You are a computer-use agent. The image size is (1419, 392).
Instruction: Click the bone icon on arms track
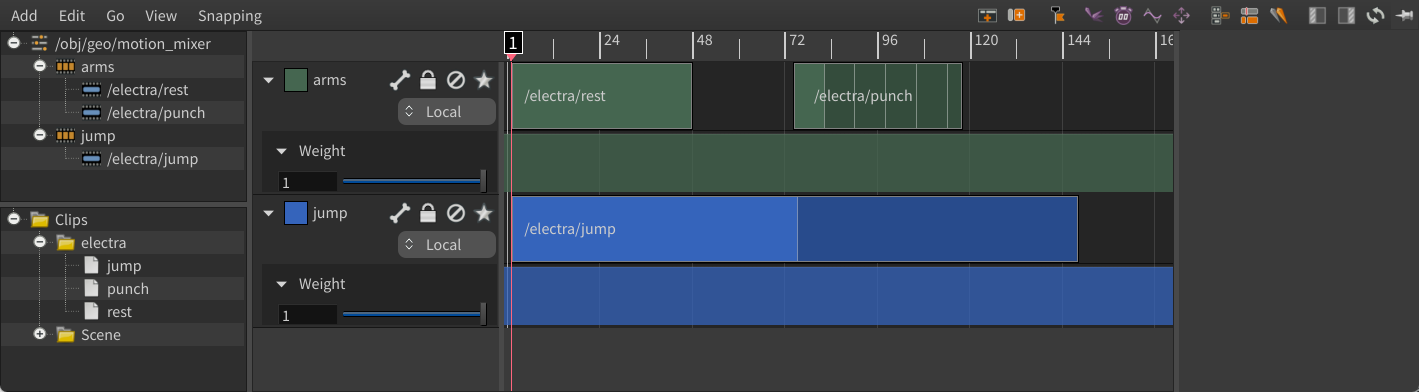(x=400, y=80)
